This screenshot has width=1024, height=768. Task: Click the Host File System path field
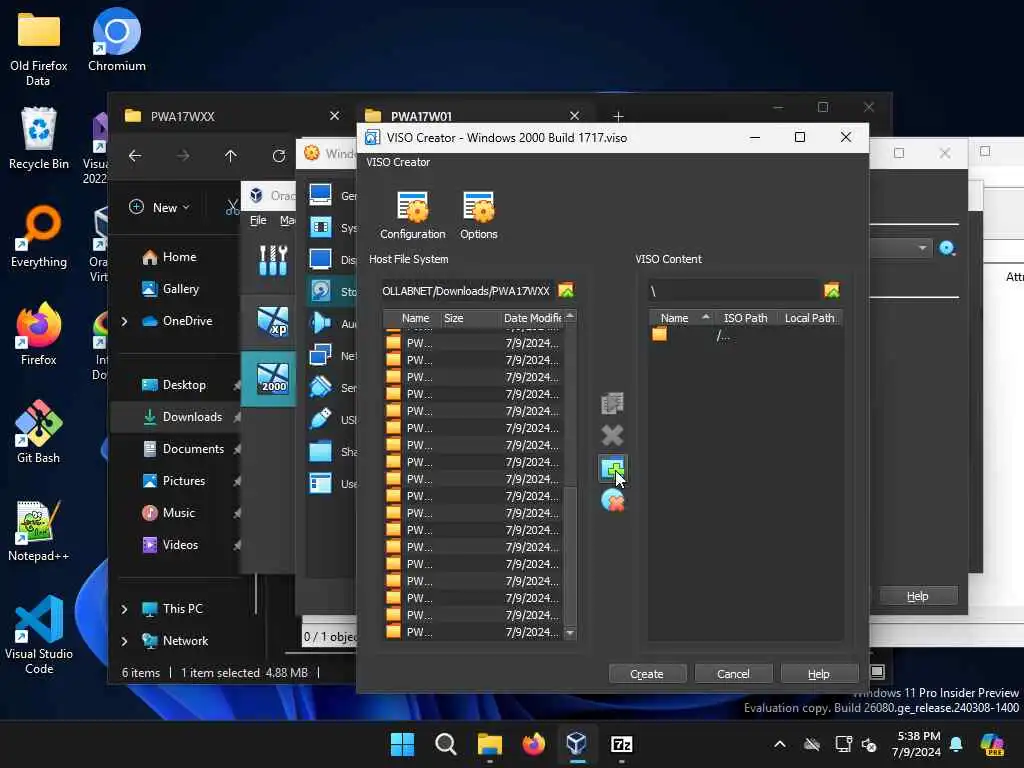[x=467, y=291]
